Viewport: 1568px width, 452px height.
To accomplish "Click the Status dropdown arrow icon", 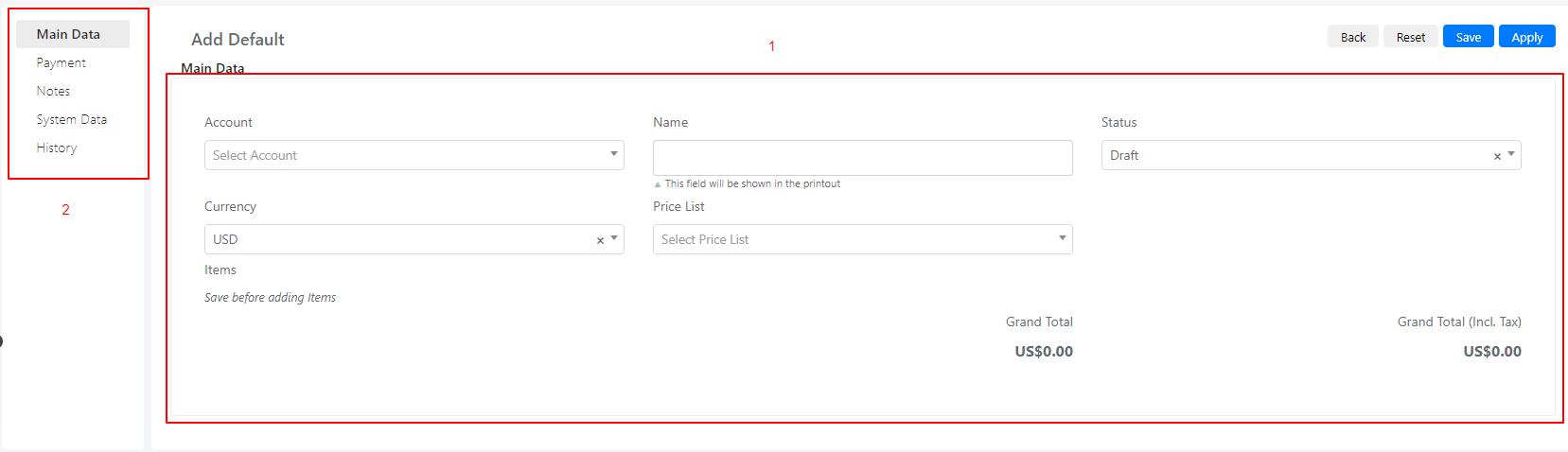I will coord(1511,154).
